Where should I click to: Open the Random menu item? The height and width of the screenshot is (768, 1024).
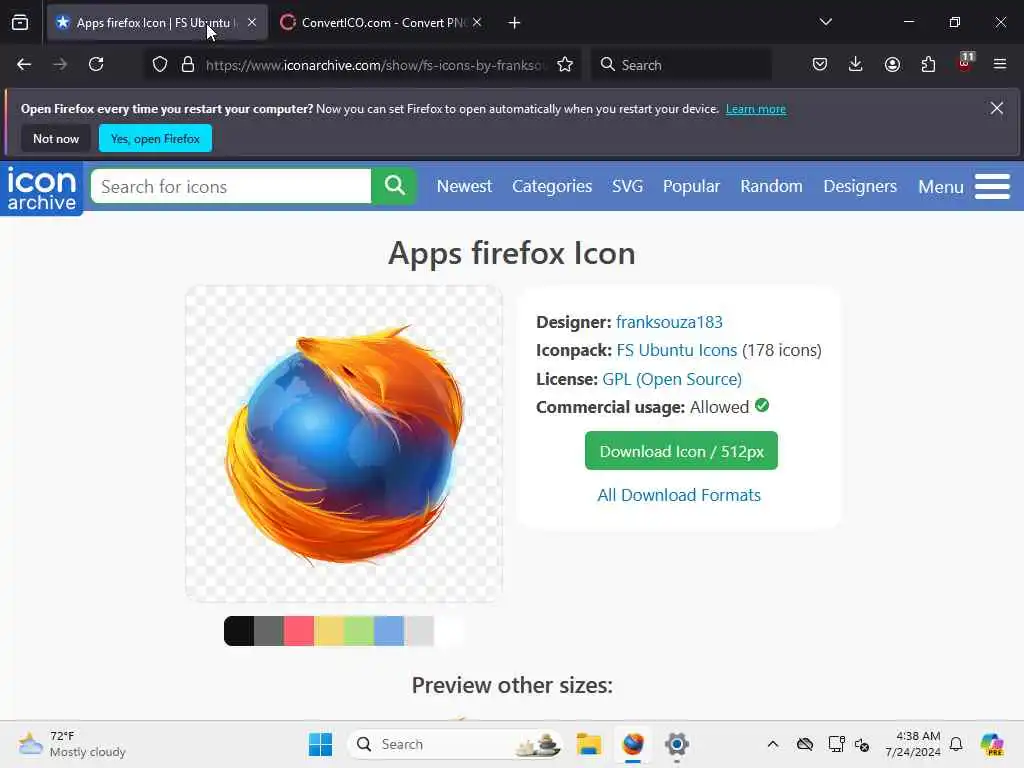771,186
